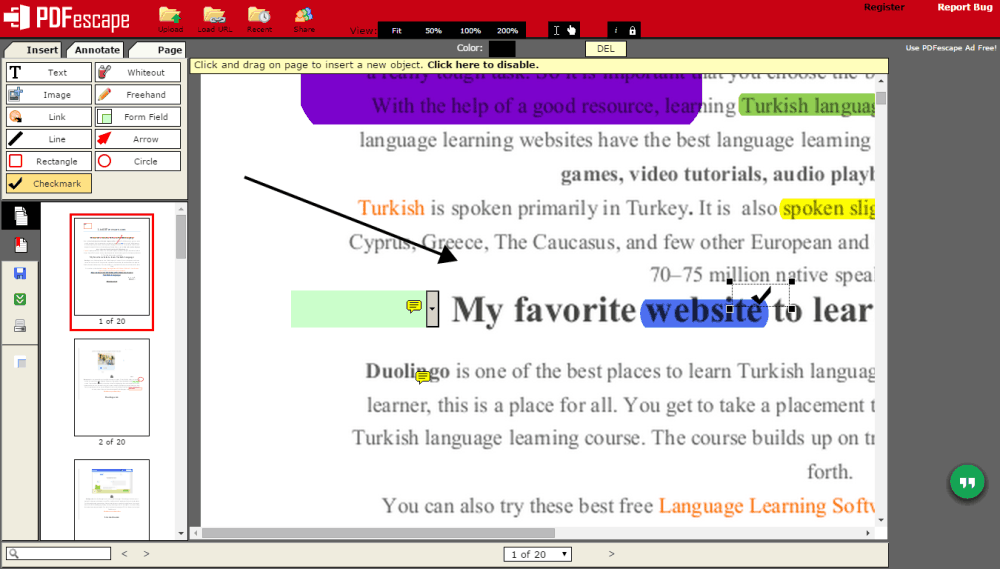Image resolution: width=1000 pixels, height=569 pixels.
Task: Set view zoom to 50%
Action: [x=434, y=31]
